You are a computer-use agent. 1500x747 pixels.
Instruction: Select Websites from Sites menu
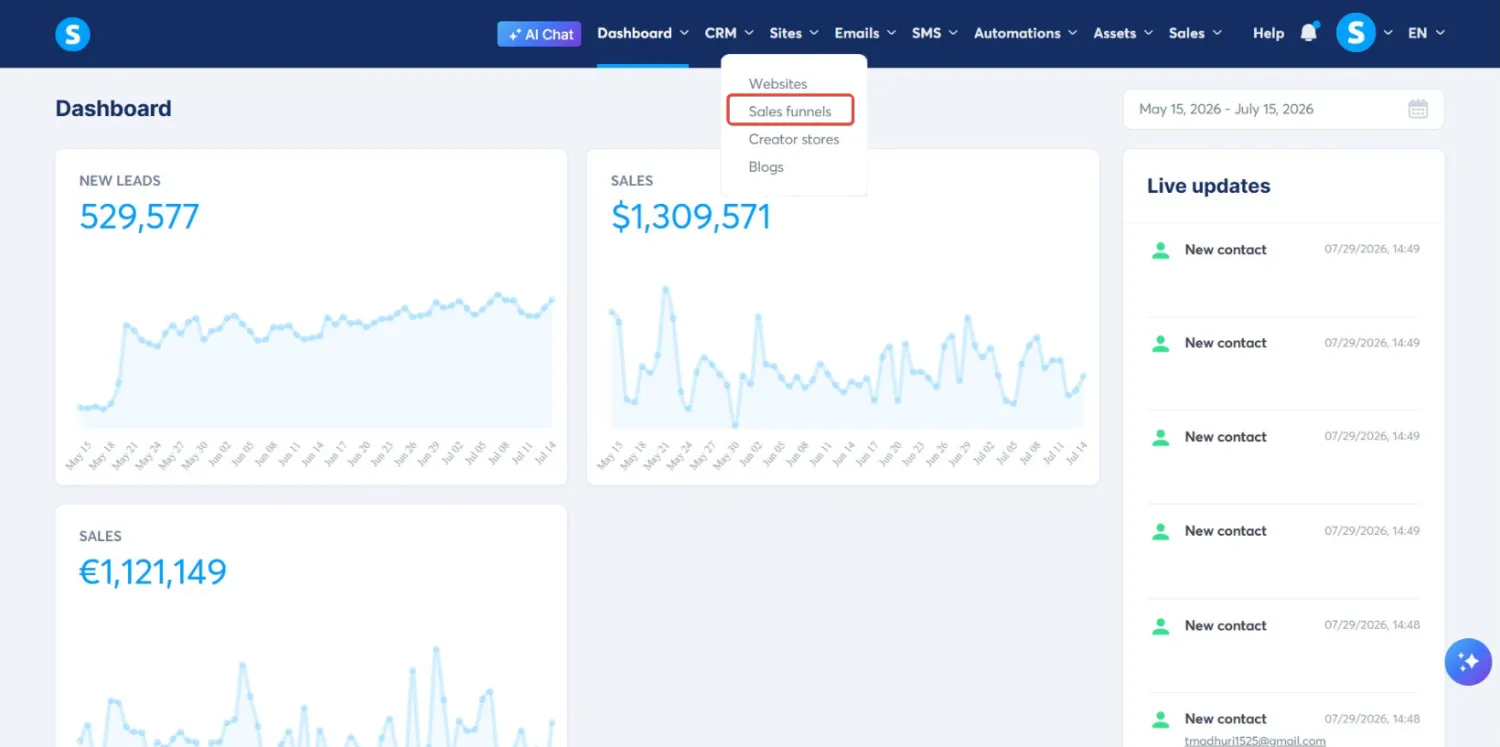pyautogui.click(x=778, y=84)
